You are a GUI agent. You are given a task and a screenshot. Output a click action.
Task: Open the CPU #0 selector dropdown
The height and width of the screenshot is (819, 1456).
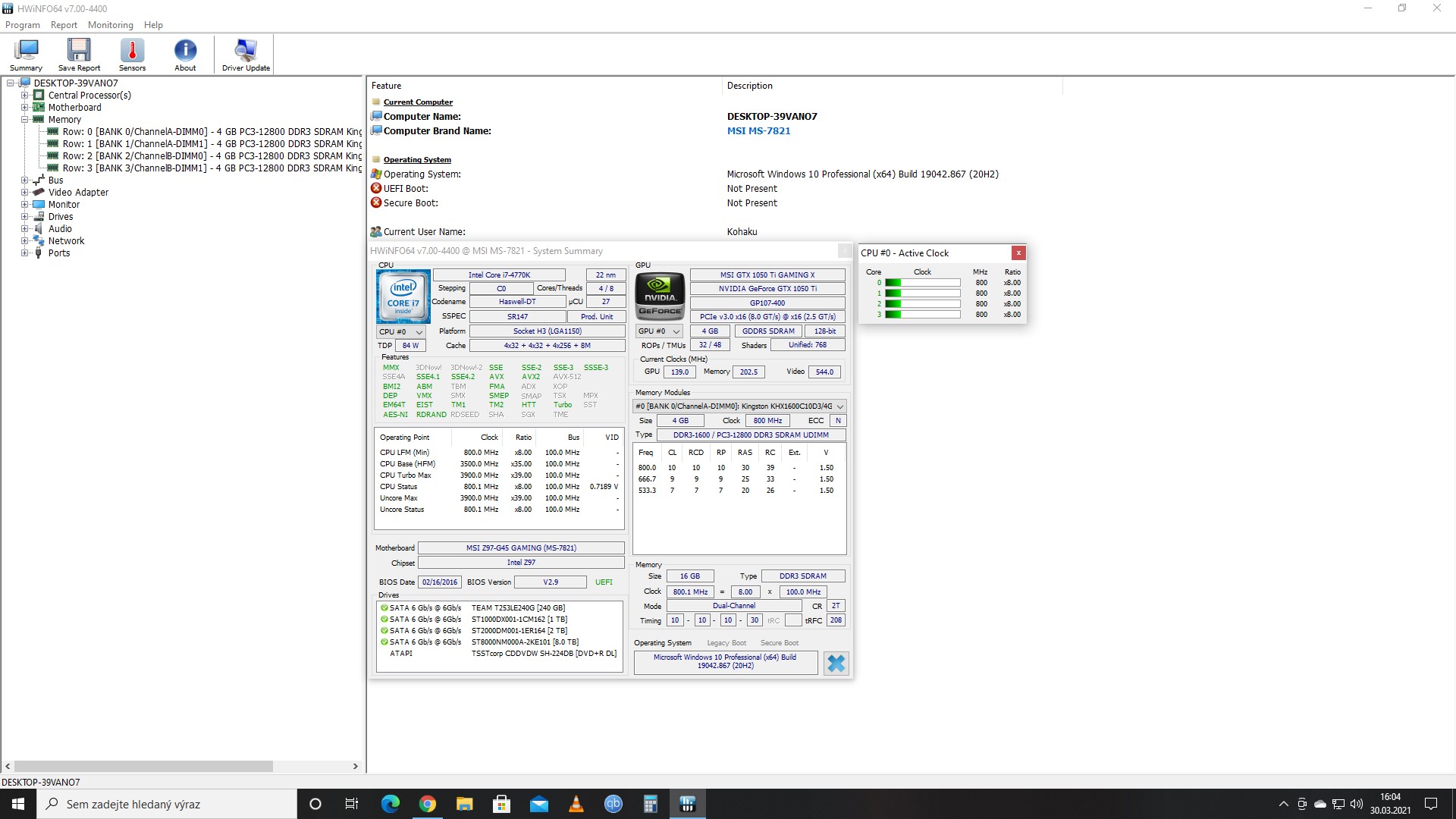click(x=400, y=332)
